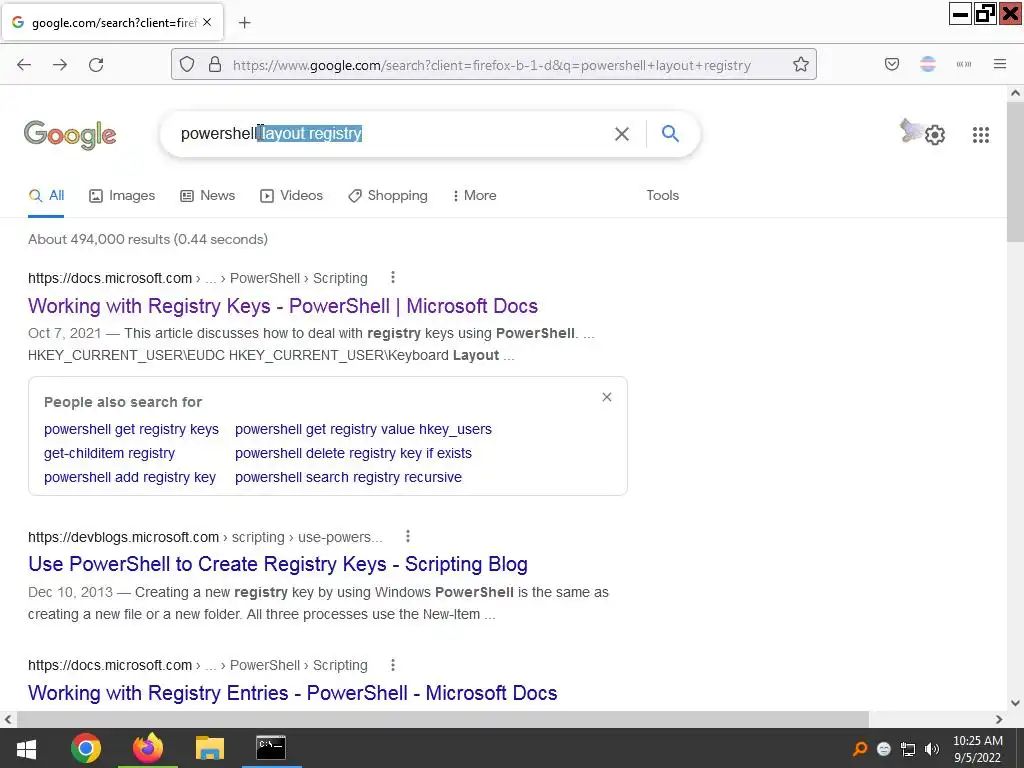Open the tracking protection shield
This screenshot has height=768, width=1024.
coord(187,65)
